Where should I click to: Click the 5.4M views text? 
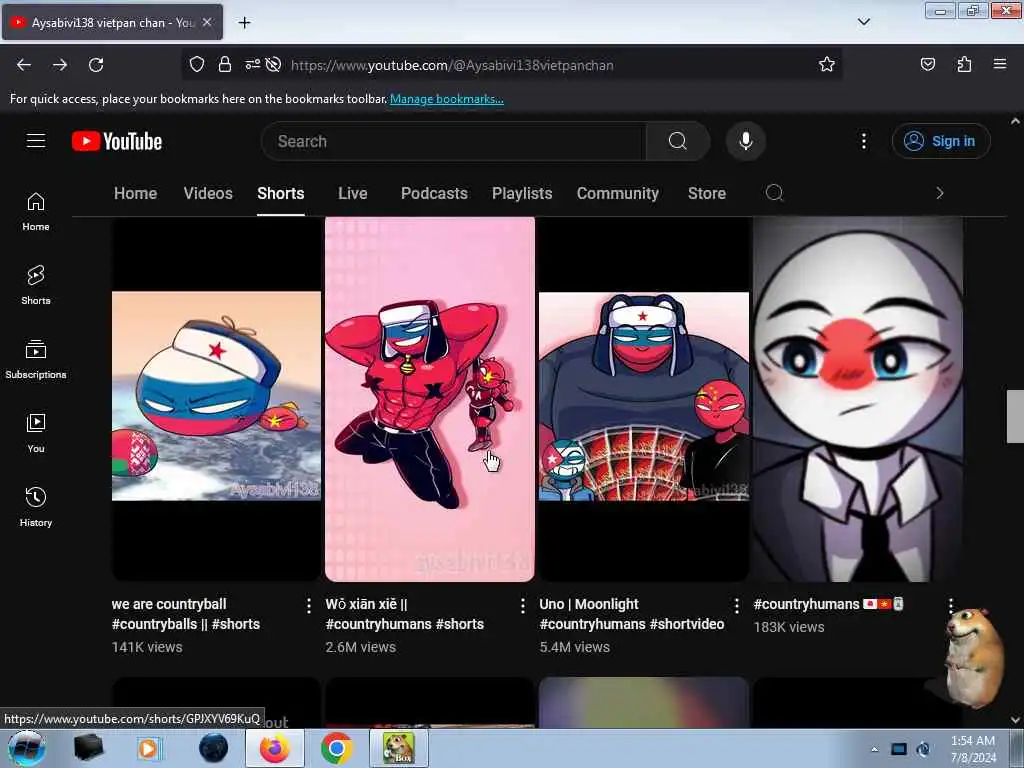575,647
